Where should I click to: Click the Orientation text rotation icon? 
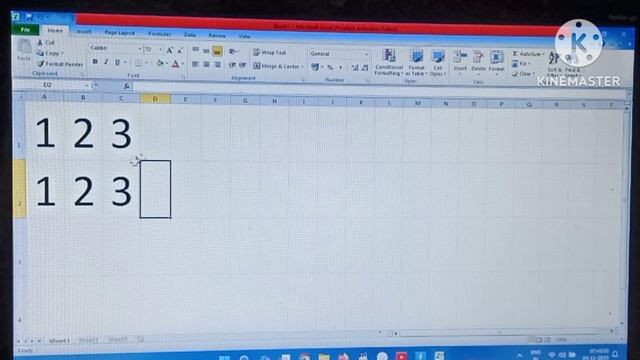coord(233,51)
